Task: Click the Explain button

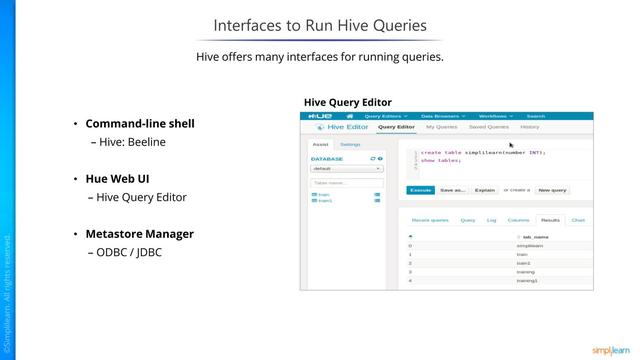Action: (484, 190)
